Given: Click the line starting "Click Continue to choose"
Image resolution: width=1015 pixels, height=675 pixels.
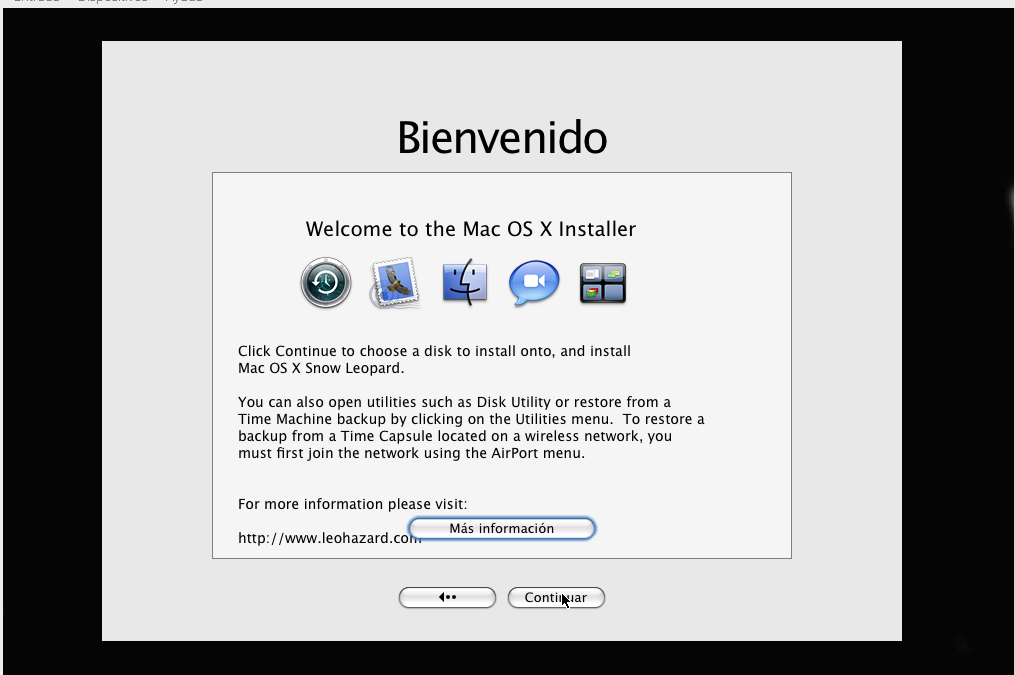Looking at the screenshot, I should point(434,351).
